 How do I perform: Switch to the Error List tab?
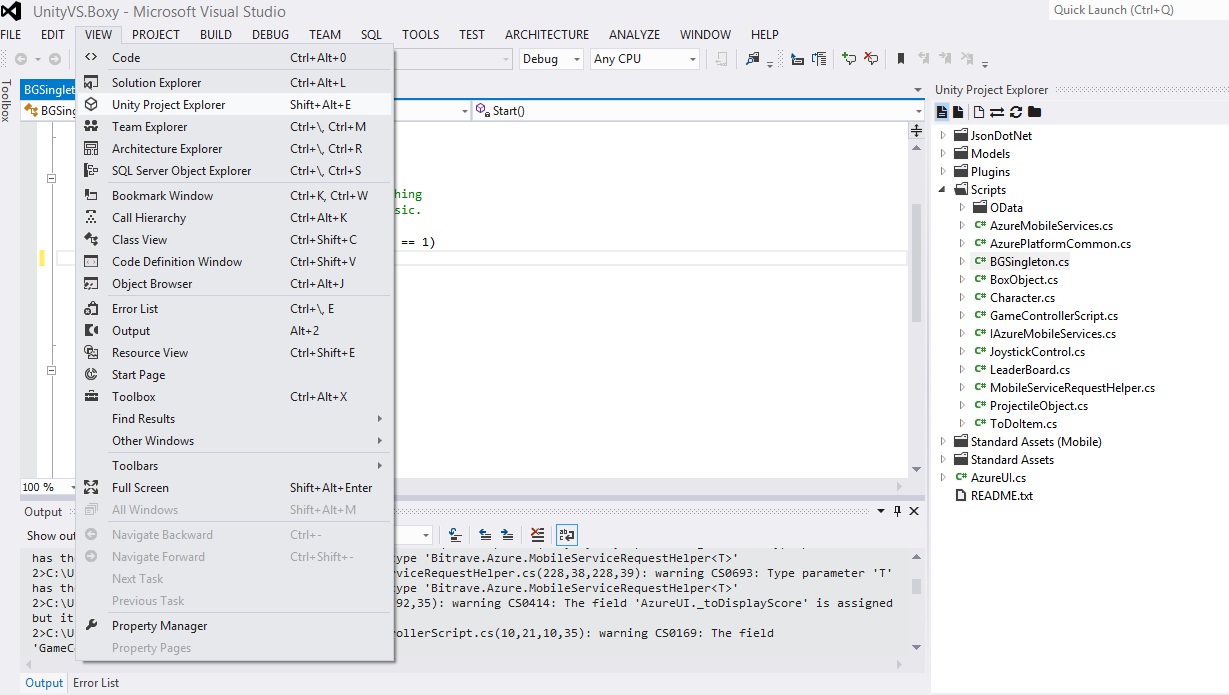tap(96, 683)
